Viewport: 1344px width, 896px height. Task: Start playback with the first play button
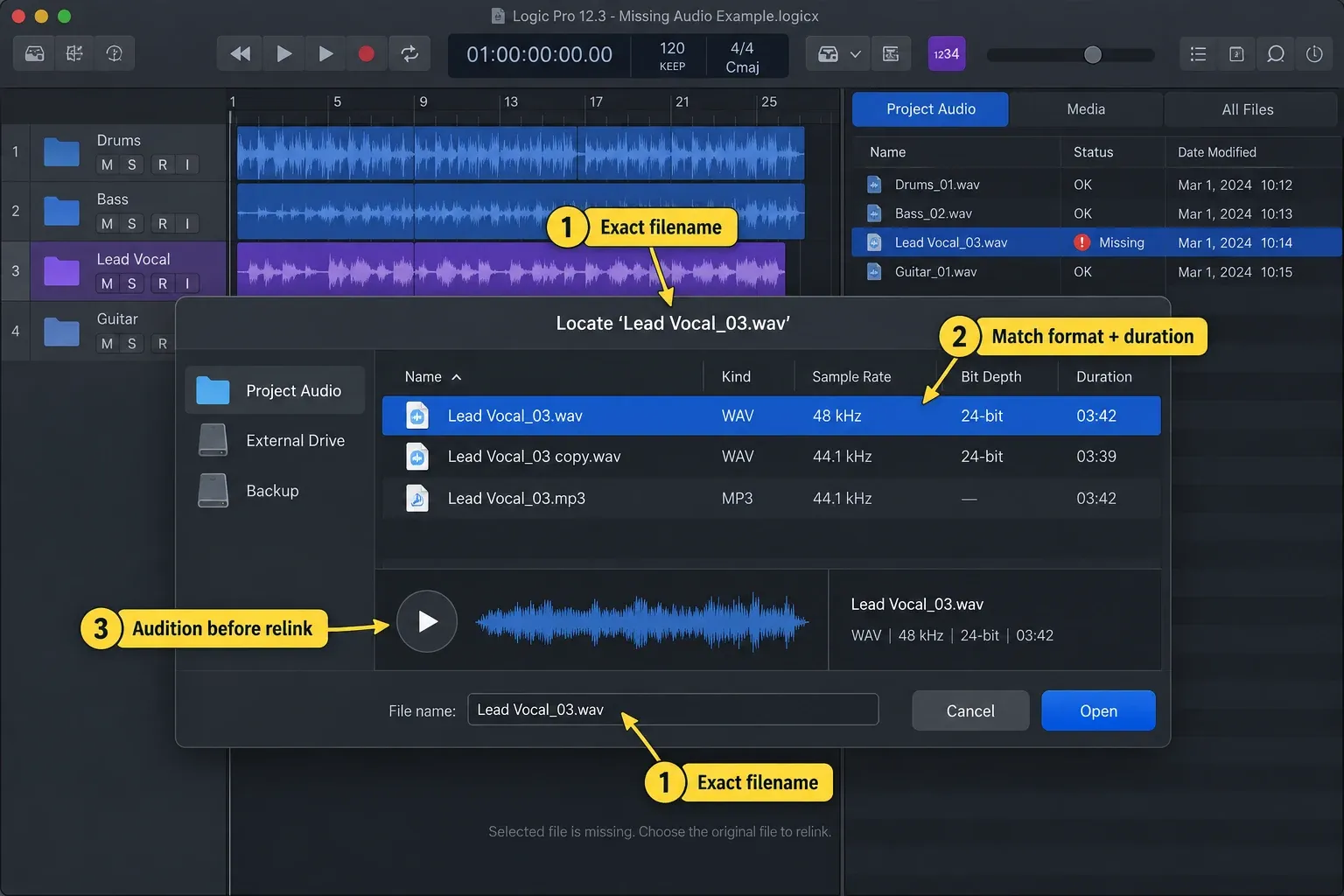click(x=283, y=53)
